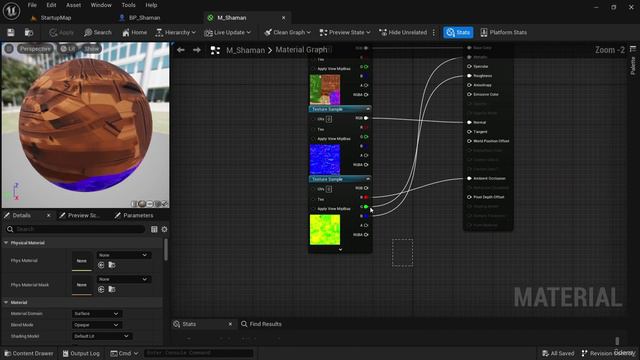This screenshot has height=360, width=640.
Task: Click the RGBA output pin of blue normal Texture Sample
Action: tap(366, 165)
